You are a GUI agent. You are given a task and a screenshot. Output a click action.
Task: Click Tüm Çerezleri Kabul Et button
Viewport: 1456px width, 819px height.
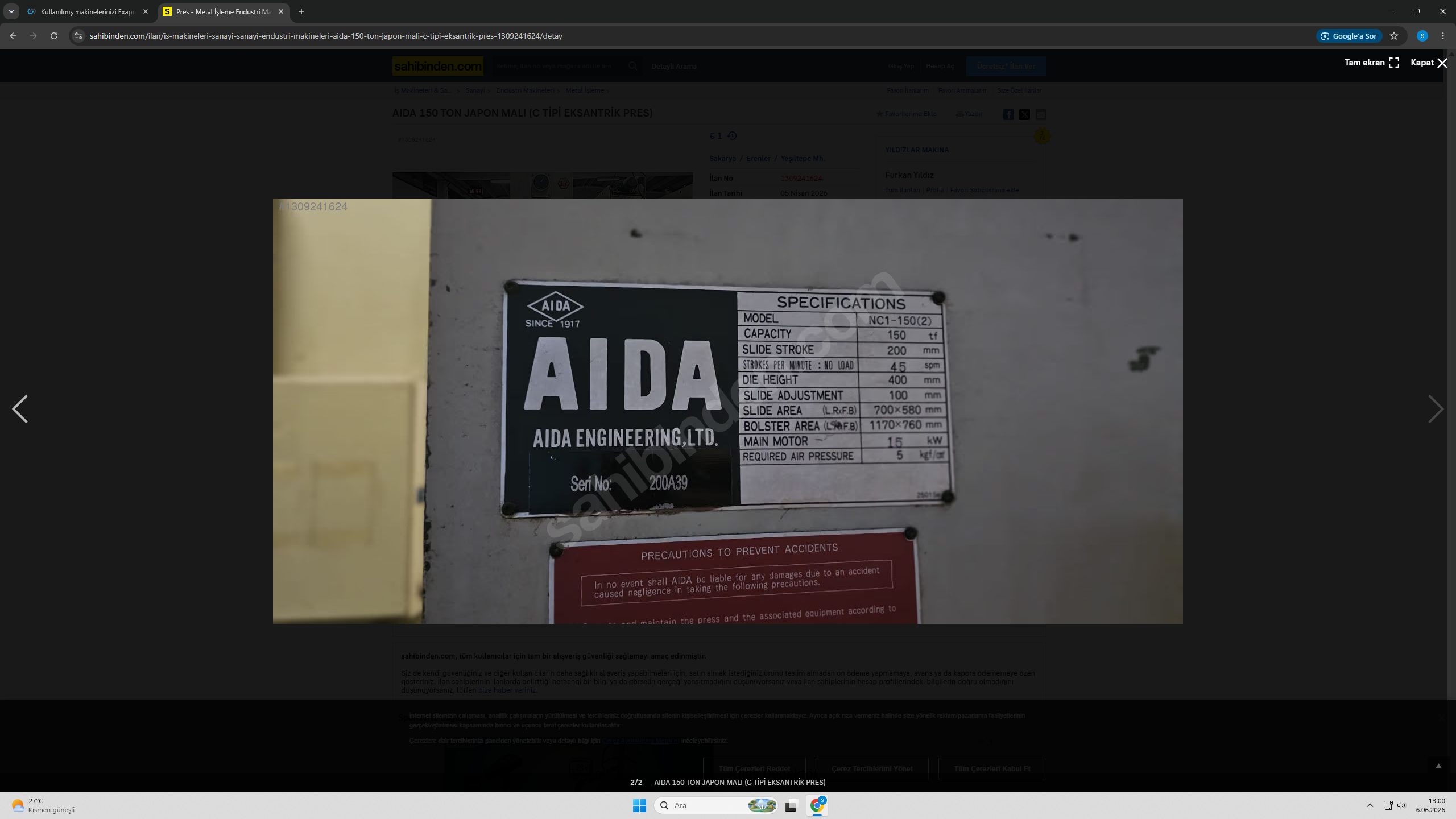[x=992, y=769]
